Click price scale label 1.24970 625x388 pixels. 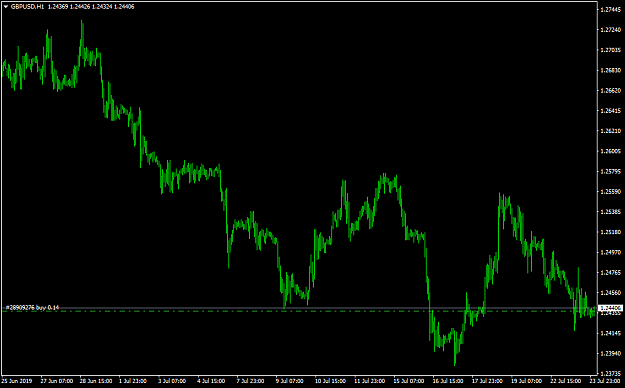tap(611, 252)
